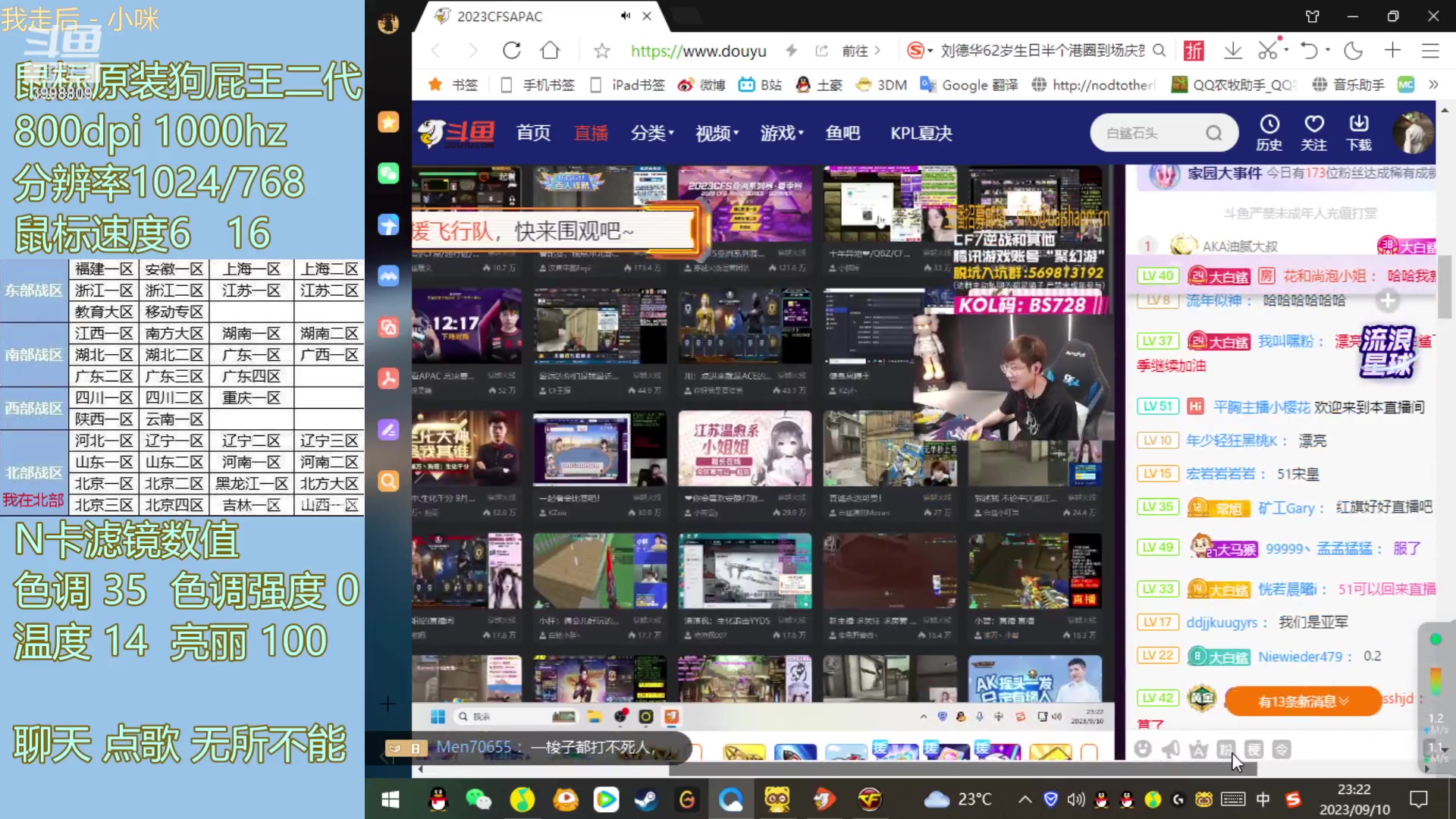Open the KPL夏决 navigation item
The height and width of the screenshot is (819, 1456).
[x=921, y=133]
